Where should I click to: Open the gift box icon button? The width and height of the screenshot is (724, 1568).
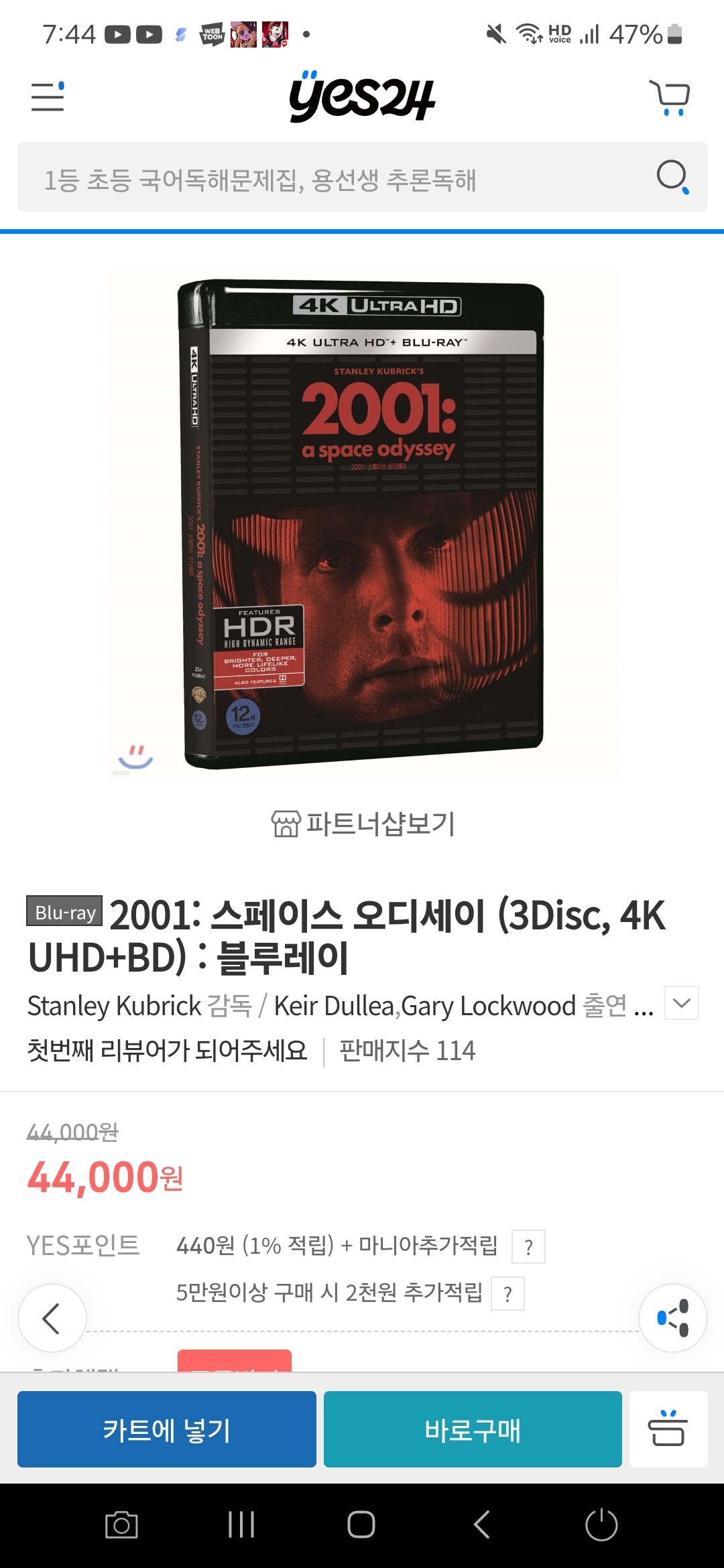pyautogui.click(x=668, y=1429)
